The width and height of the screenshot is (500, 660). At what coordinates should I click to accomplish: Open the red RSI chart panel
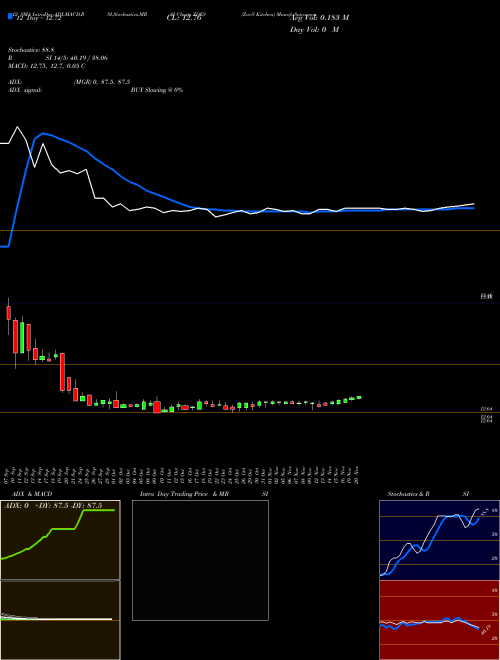(x=439, y=620)
